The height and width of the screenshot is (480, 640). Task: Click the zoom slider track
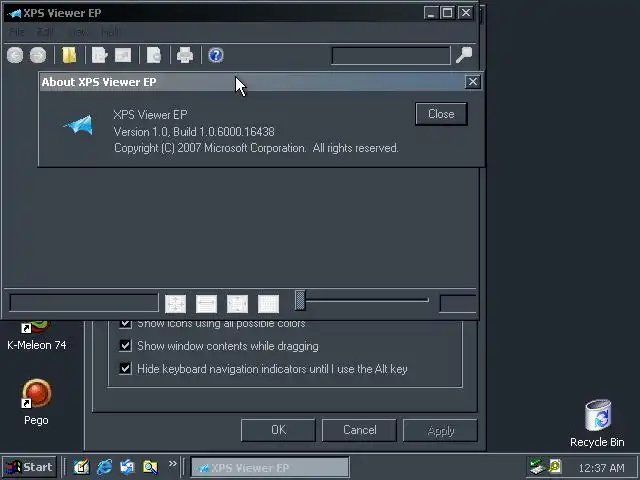coord(367,300)
